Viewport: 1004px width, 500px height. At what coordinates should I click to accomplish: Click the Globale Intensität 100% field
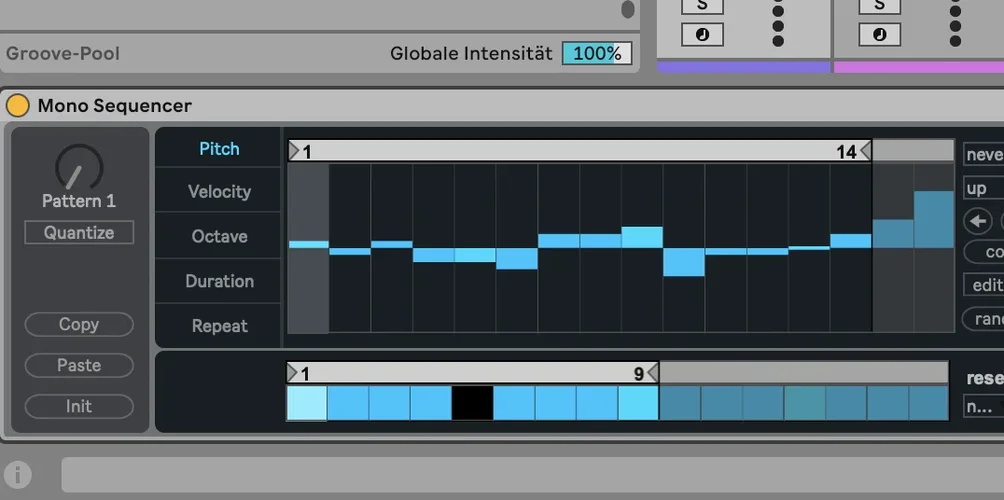(x=597, y=54)
